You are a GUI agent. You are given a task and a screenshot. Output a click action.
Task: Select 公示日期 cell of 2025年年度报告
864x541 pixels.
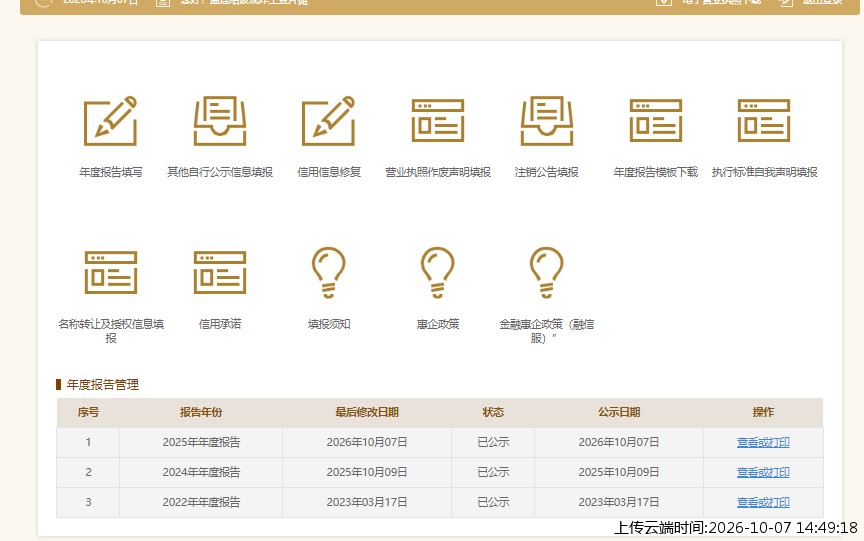pyautogui.click(x=619, y=442)
